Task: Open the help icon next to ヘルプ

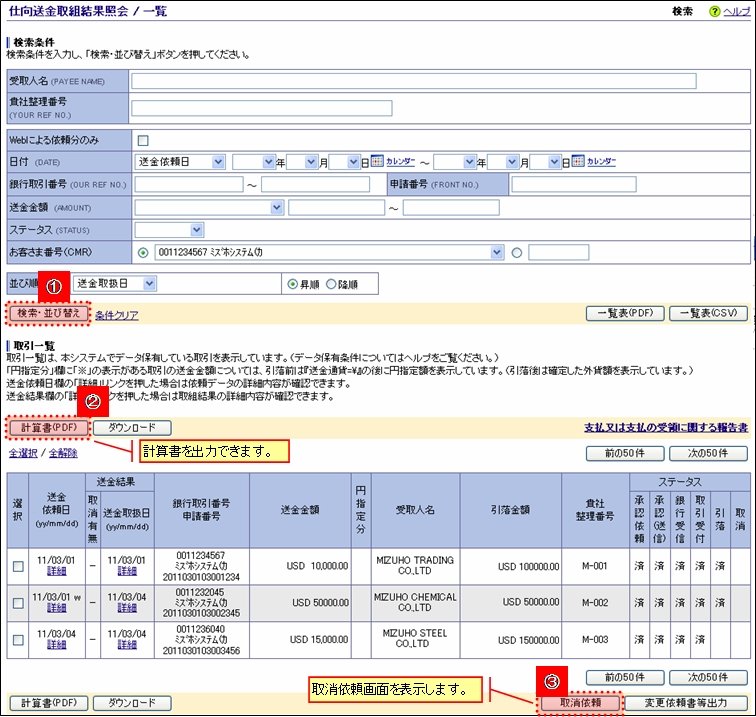Action: click(x=715, y=12)
